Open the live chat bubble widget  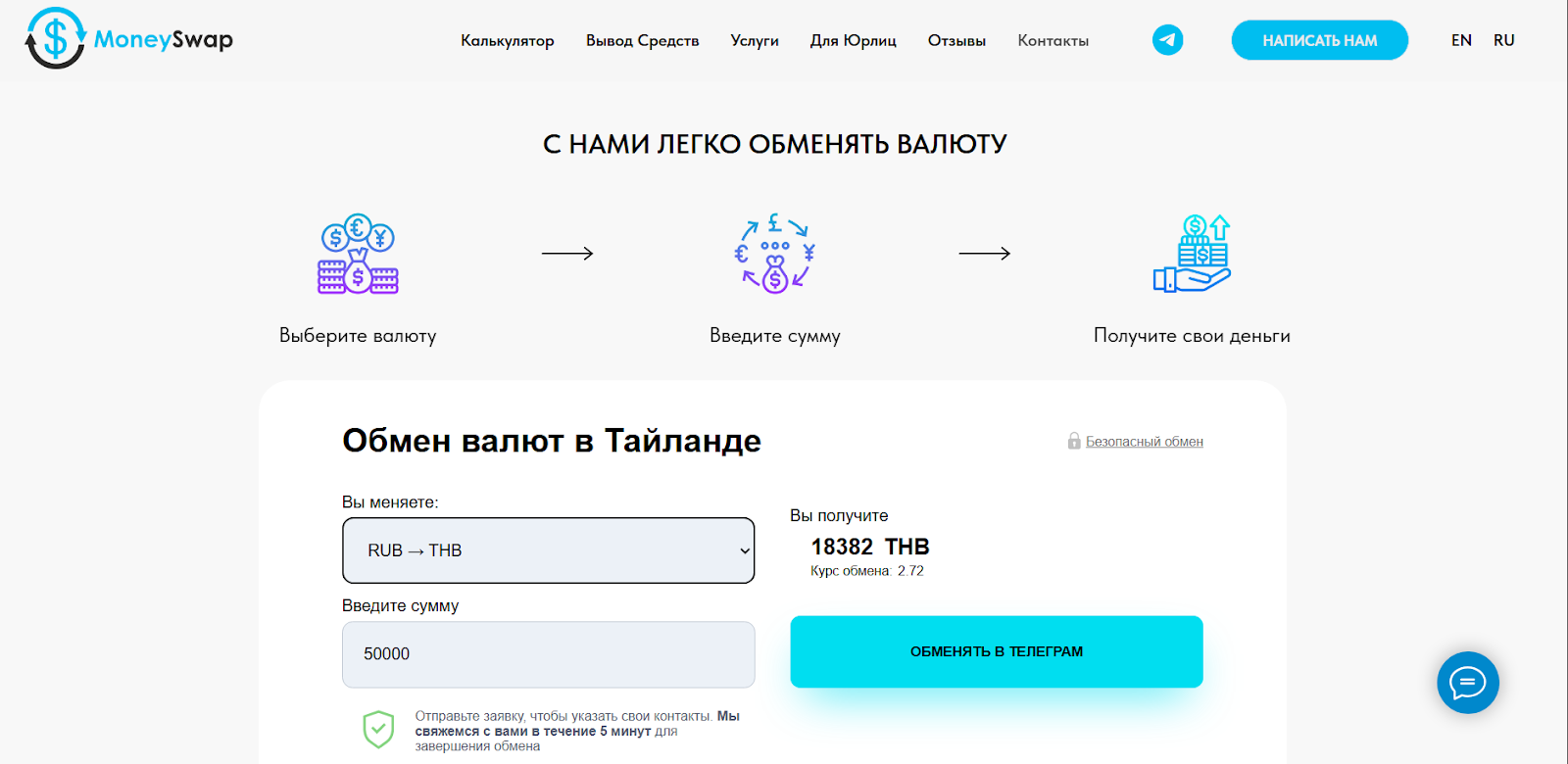click(x=1467, y=683)
